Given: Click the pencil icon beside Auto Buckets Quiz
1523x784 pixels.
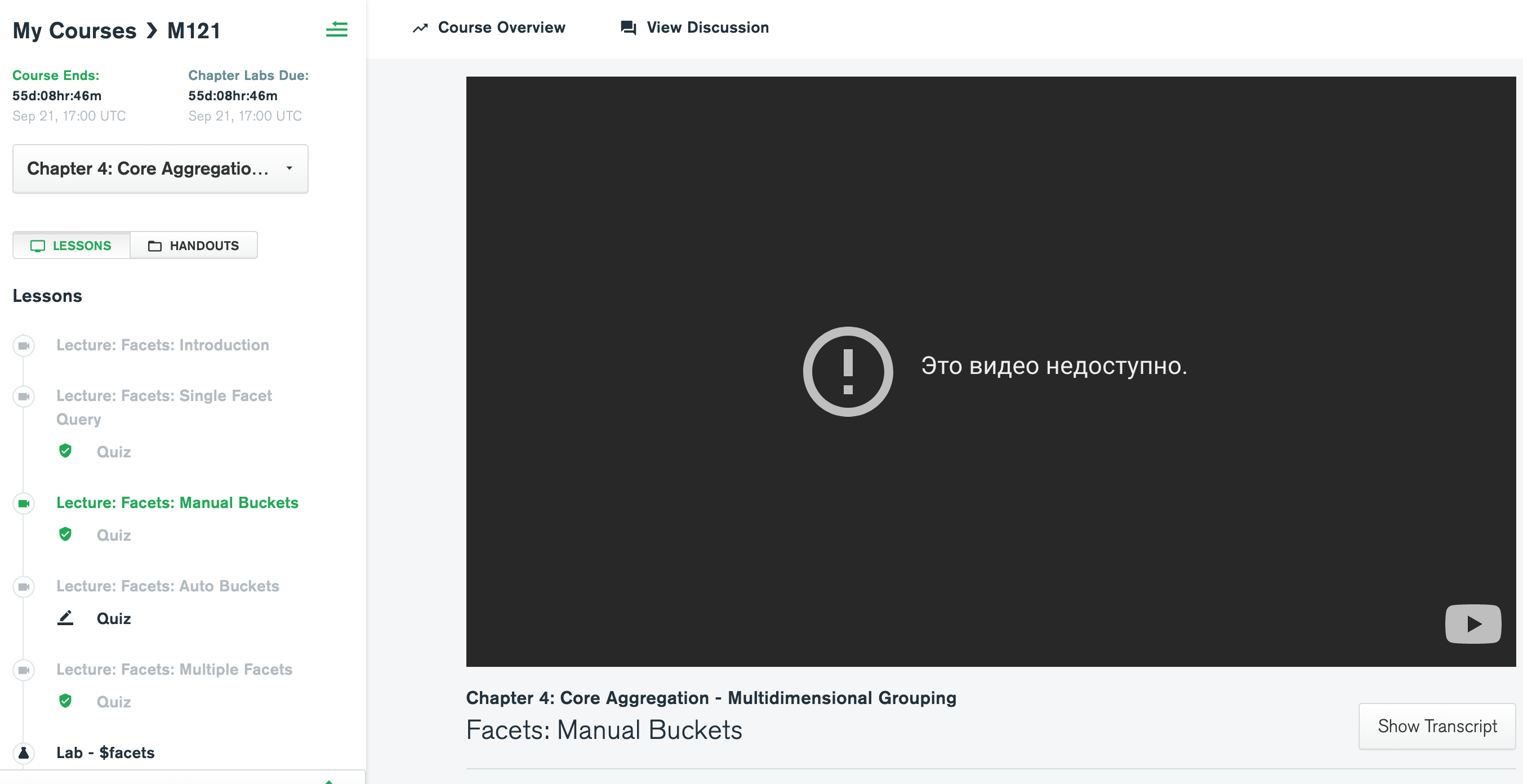Looking at the screenshot, I should click(x=65, y=618).
